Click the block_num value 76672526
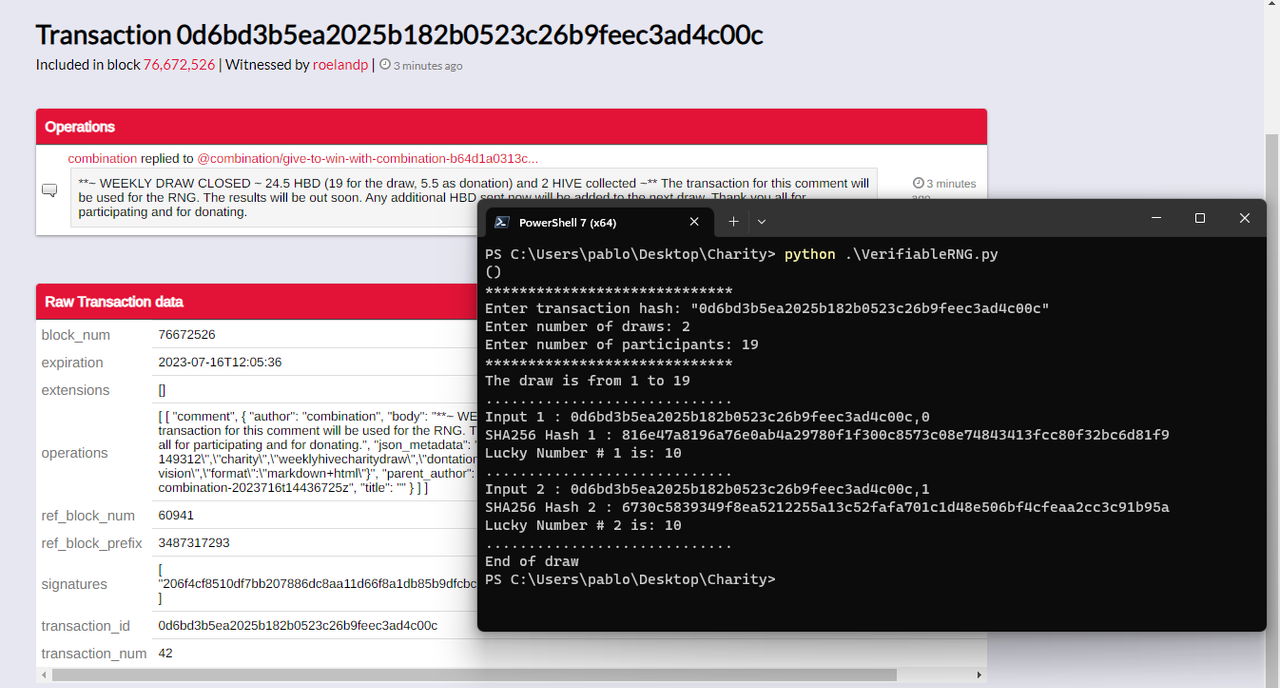 pyautogui.click(x=187, y=335)
